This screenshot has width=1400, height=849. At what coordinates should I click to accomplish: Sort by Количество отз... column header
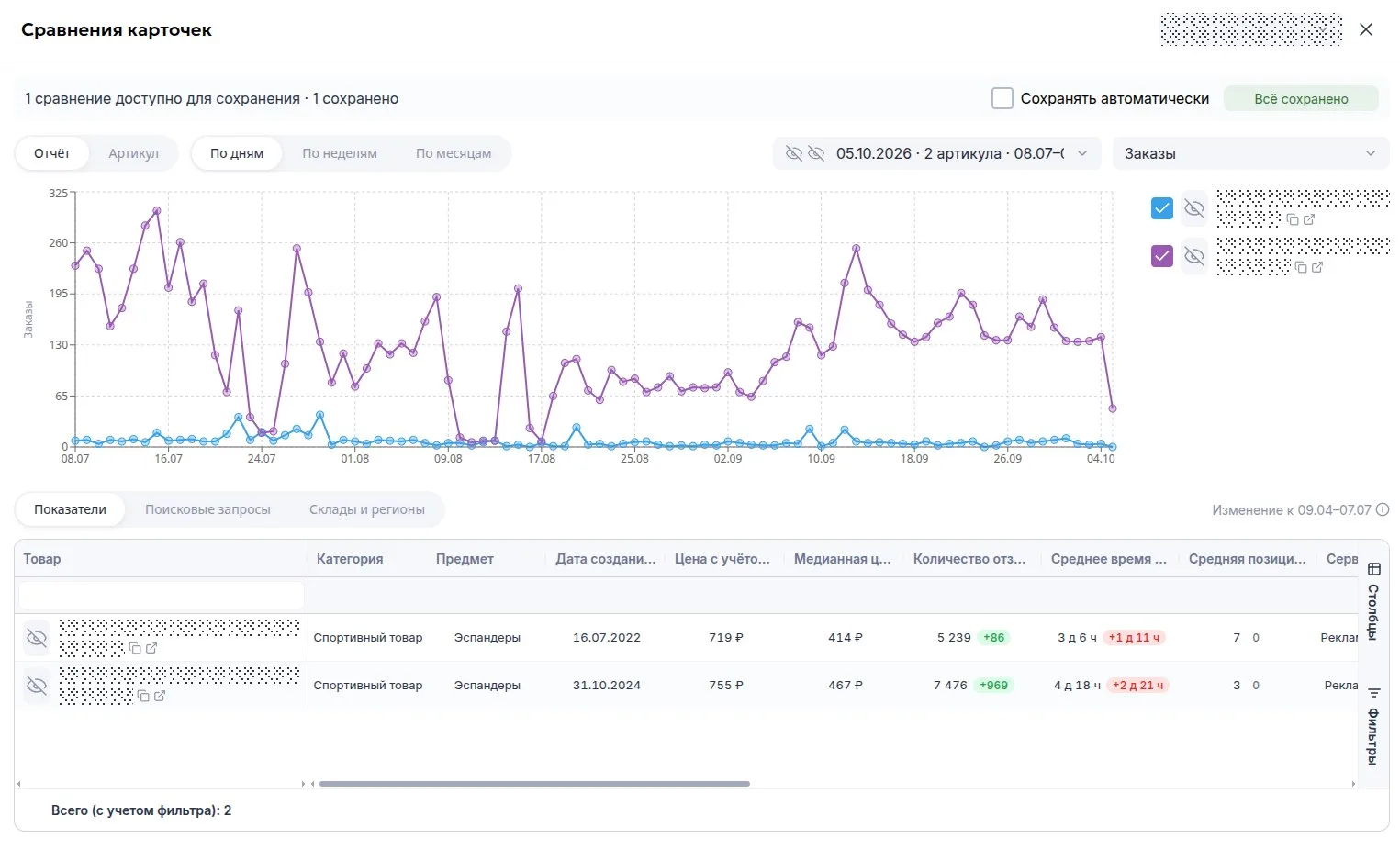pos(969,558)
